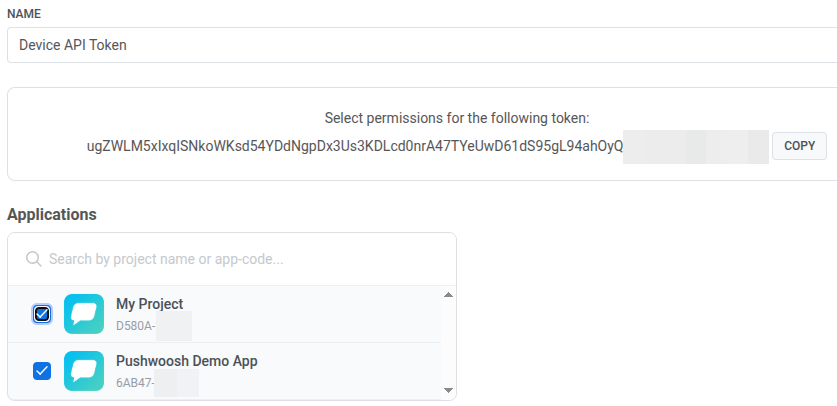
Task: Click the applications list scrollbar track
Action: (x=448, y=343)
